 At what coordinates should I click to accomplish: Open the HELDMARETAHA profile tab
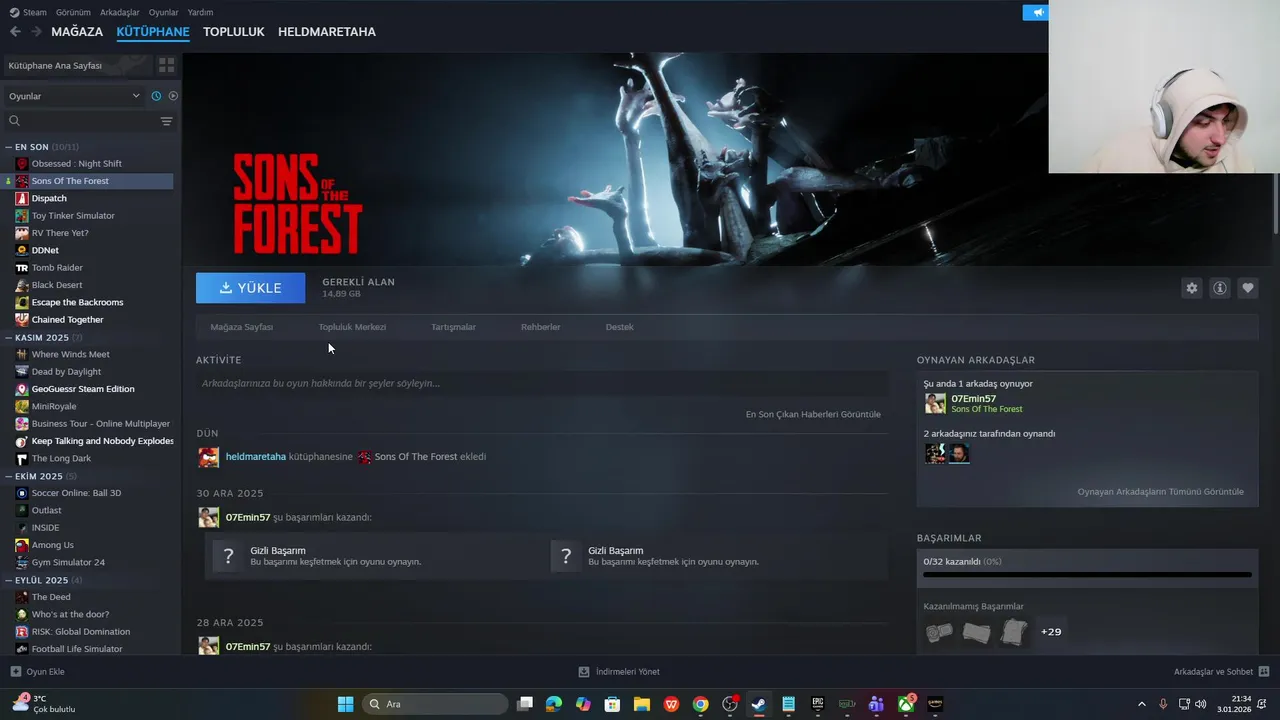click(x=327, y=32)
